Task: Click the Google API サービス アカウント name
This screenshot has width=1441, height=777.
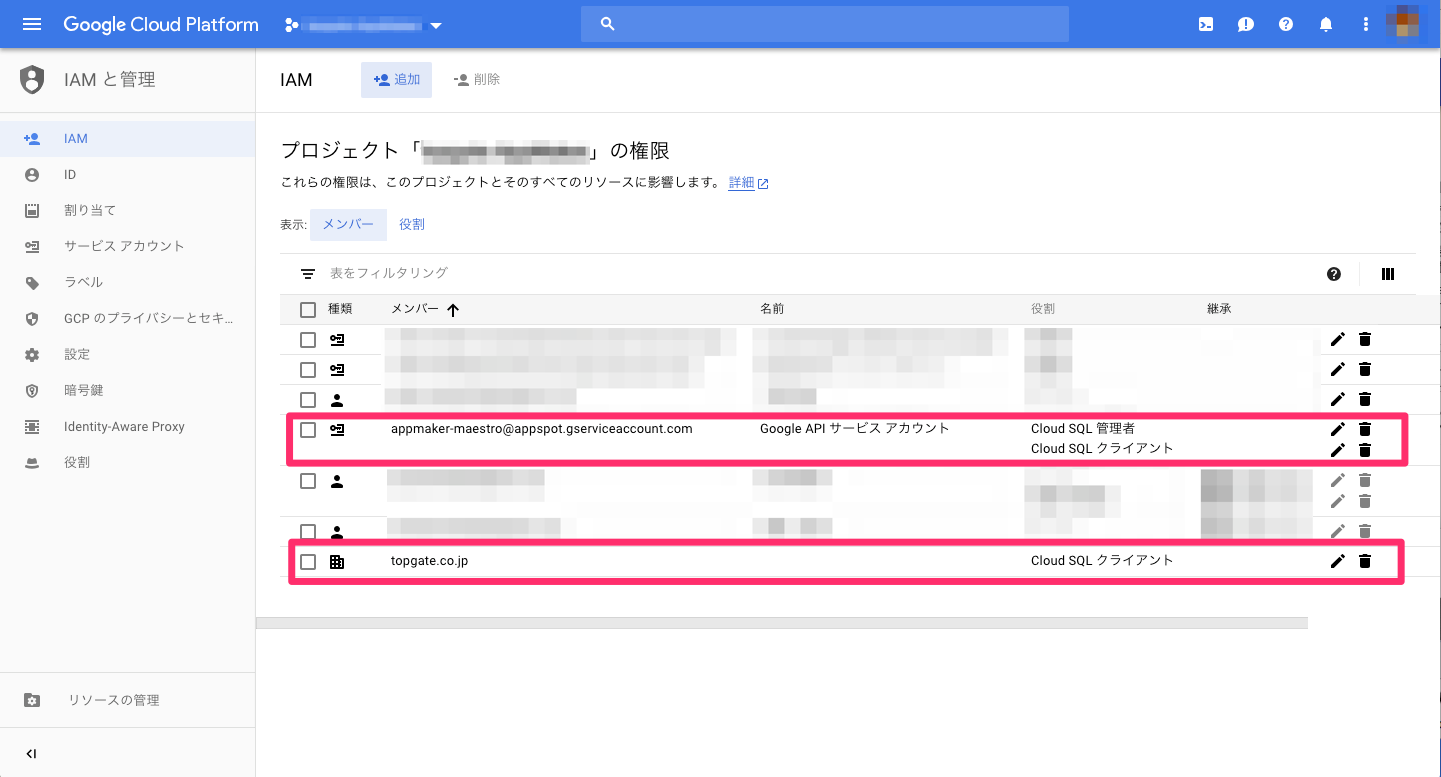Action: (x=854, y=429)
